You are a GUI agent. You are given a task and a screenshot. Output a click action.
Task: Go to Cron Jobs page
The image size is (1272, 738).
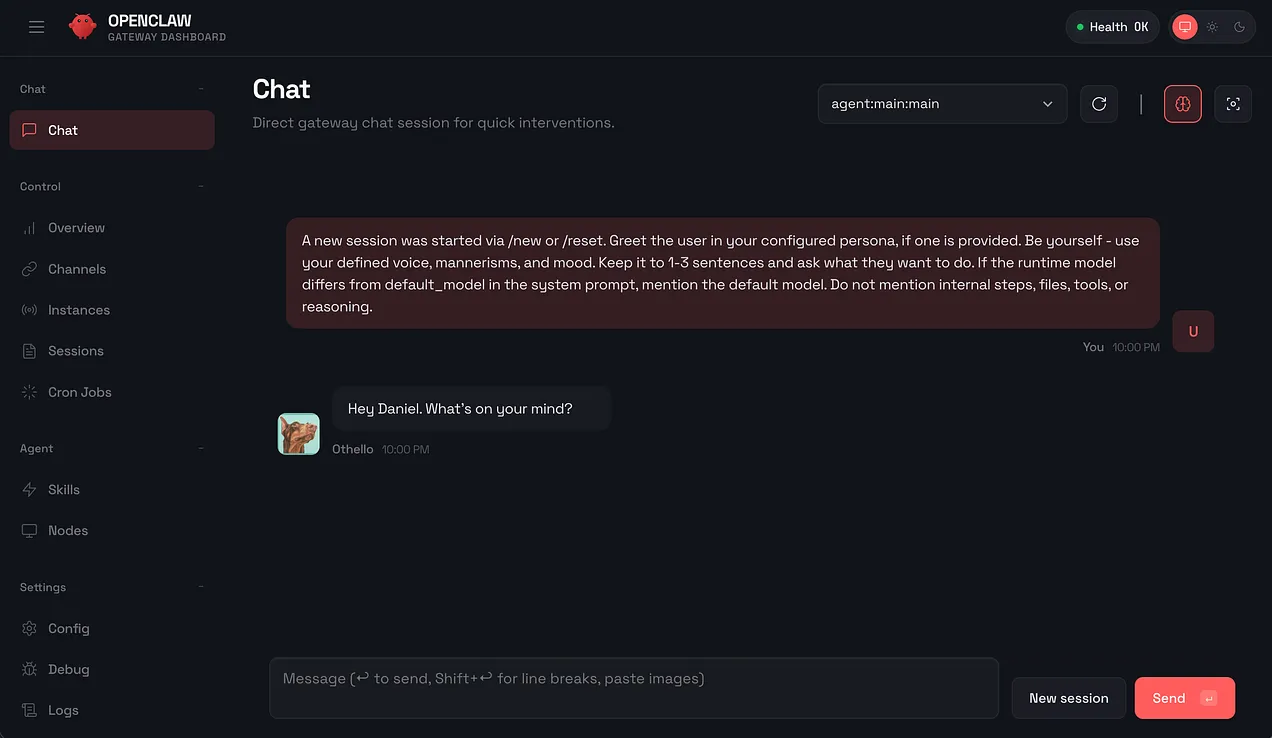coord(79,392)
